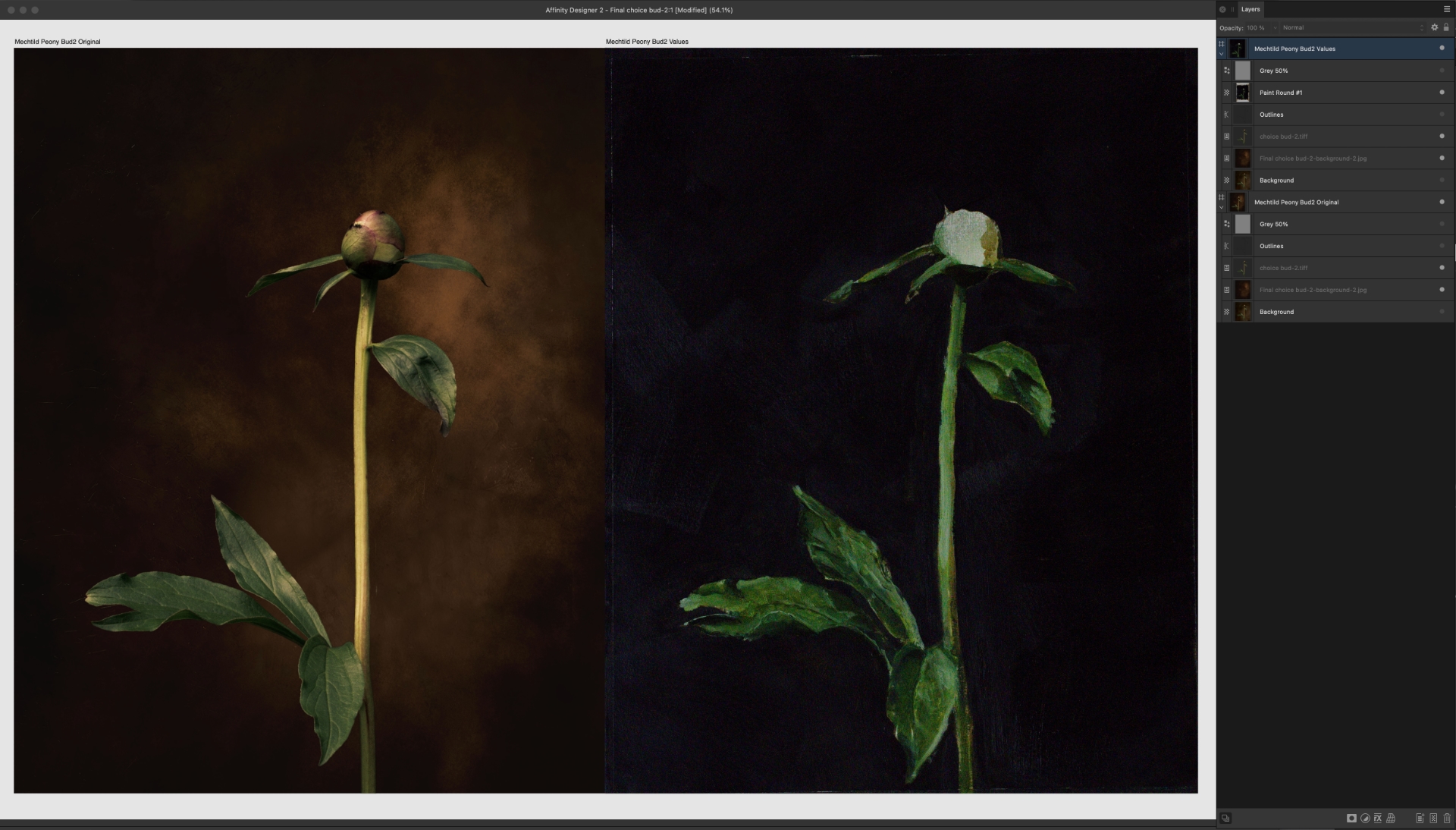Hide the Mechtild Peony Bud2 Original artboard
The width and height of the screenshot is (1456, 830).
click(1442, 202)
